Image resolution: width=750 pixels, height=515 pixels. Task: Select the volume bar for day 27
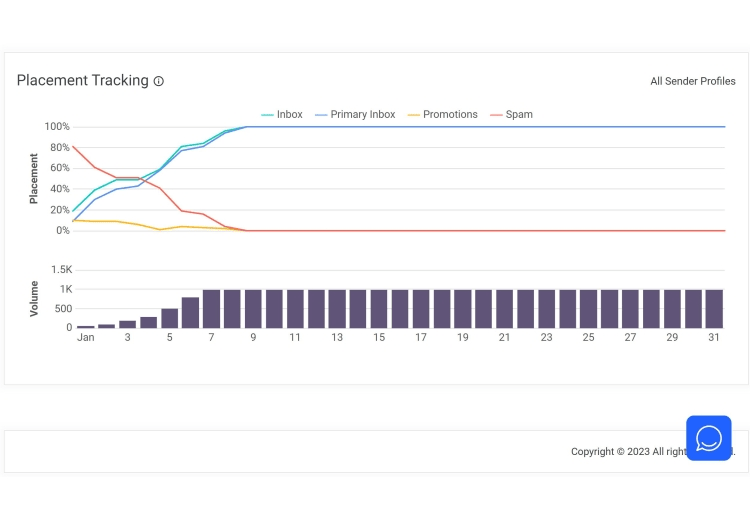click(x=630, y=309)
